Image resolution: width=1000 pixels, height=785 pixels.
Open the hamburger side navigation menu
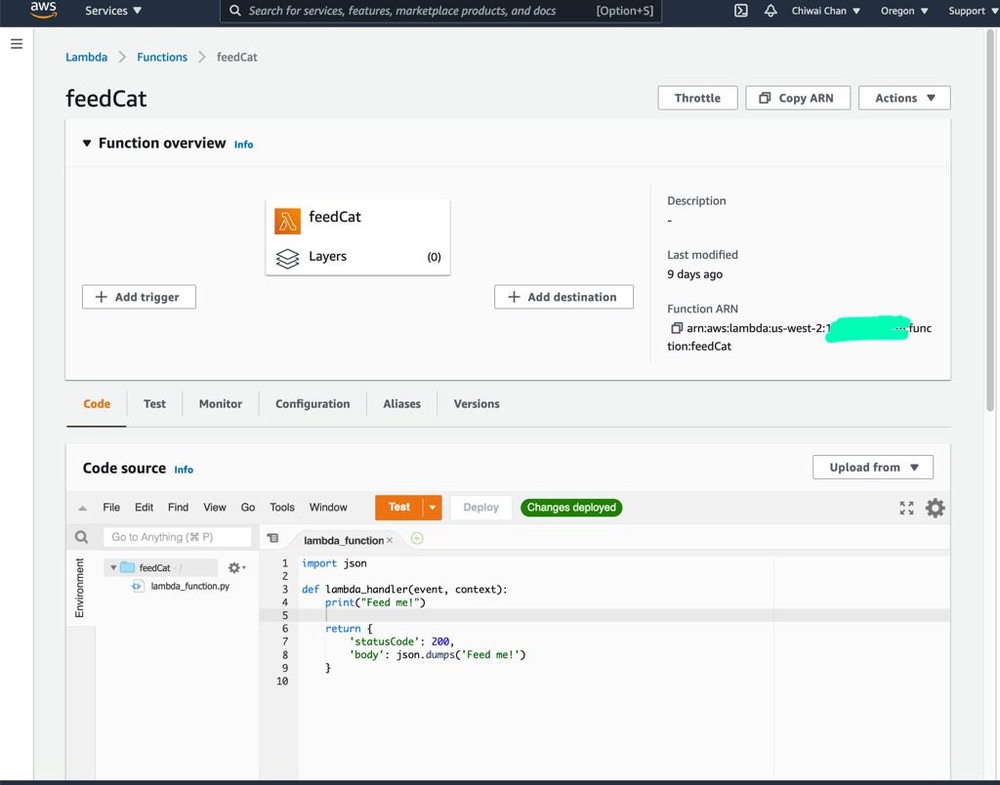click(x=17, y=44)
